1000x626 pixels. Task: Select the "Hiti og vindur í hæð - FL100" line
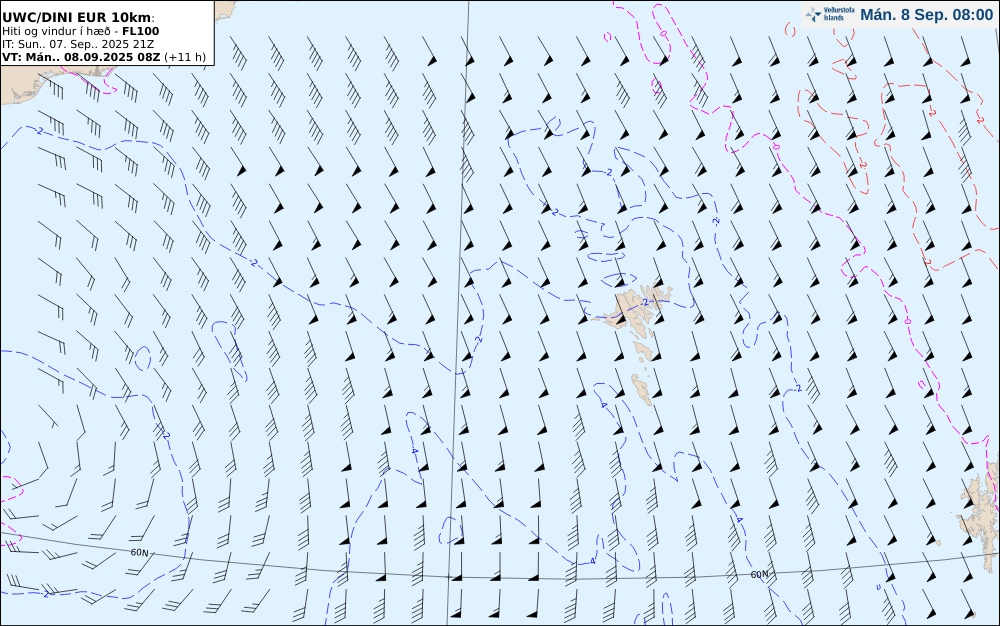[x=80, y=31]
